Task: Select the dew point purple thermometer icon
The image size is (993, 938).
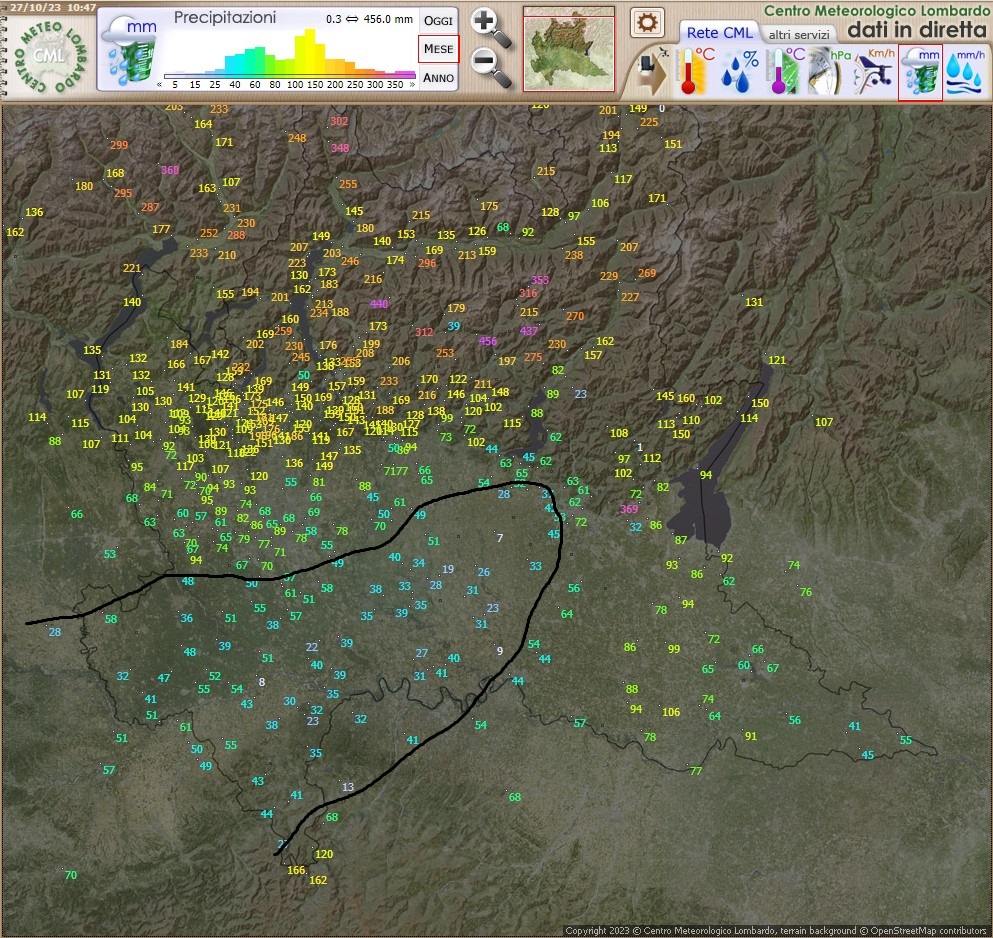Action: click(x=784, y=72)
